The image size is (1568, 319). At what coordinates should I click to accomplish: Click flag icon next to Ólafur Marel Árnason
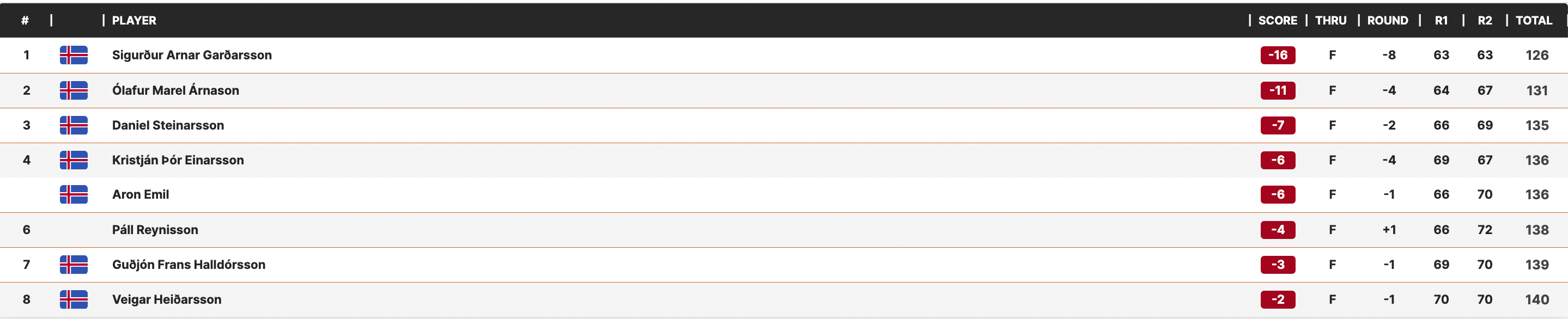pos(74,90)
